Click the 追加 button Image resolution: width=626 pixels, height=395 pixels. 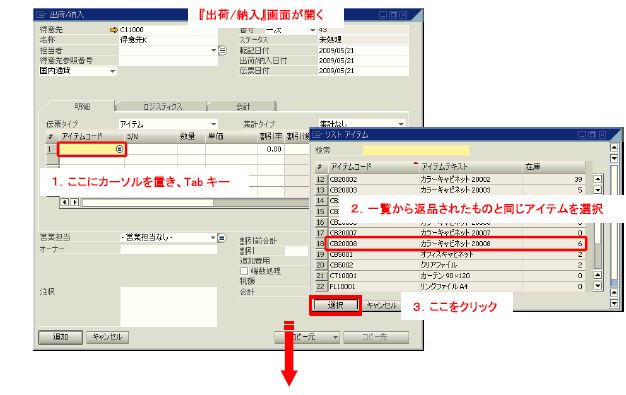tap(60, 337)
